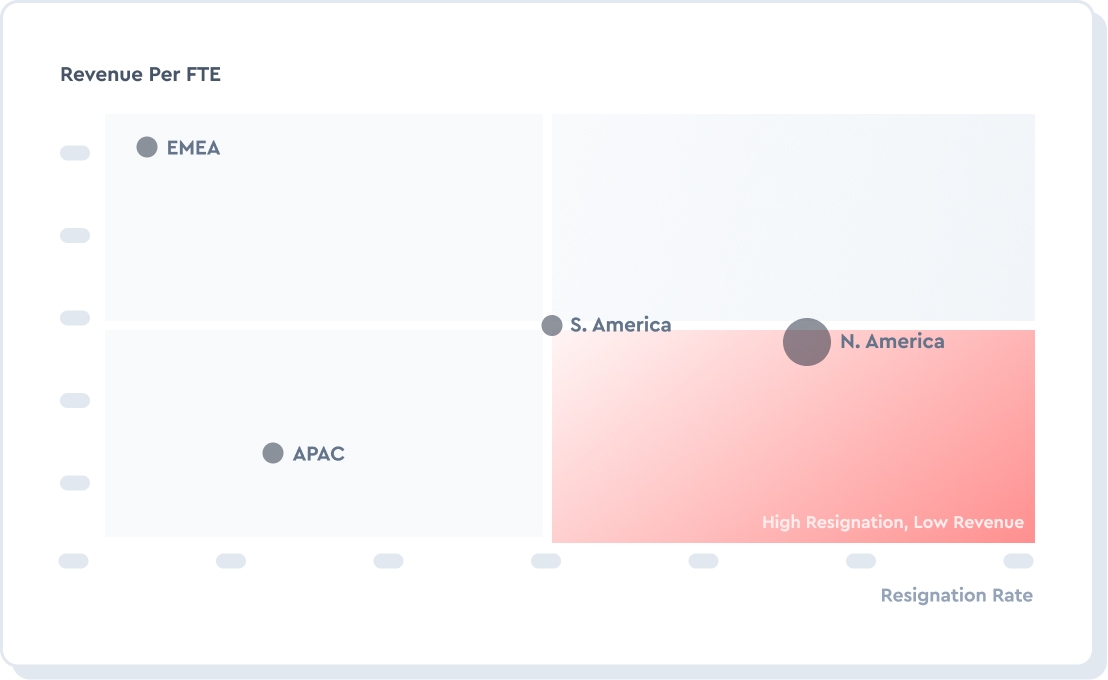
Task: Click the APAC text label
Action: pyautogui.click(x=318, y=454)
